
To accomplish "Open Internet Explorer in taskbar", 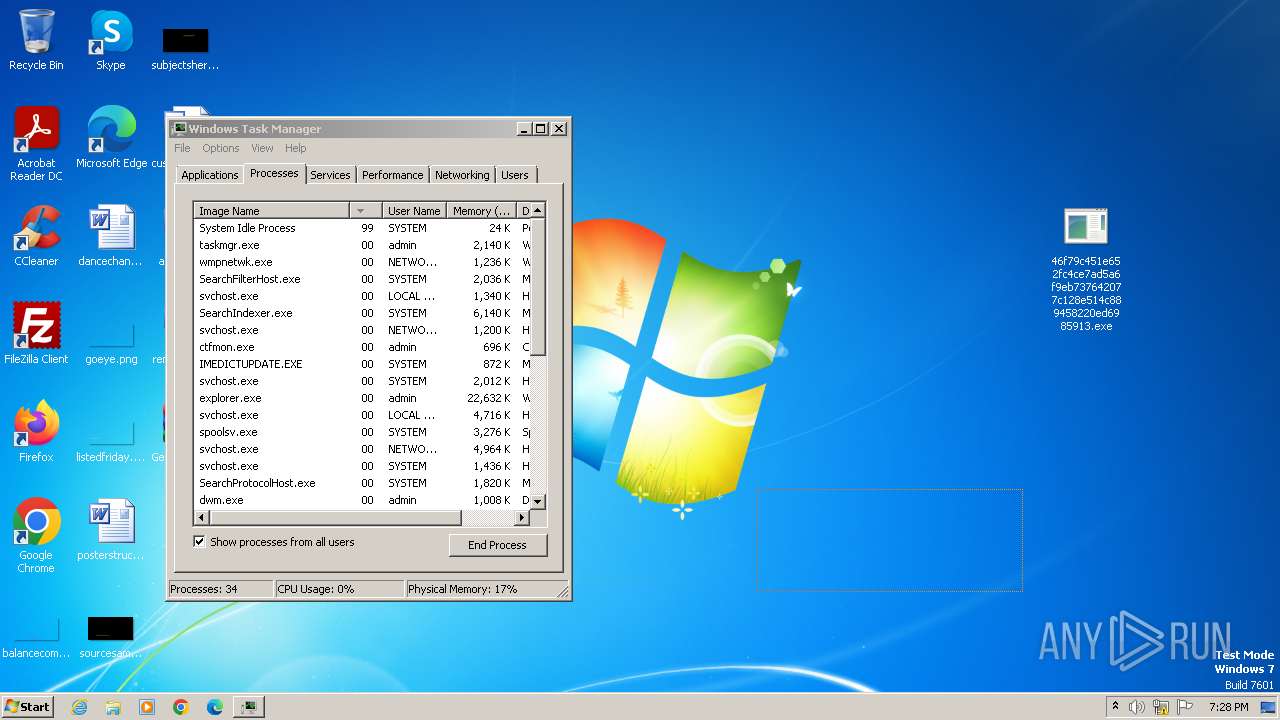I will tap(79, 707).
